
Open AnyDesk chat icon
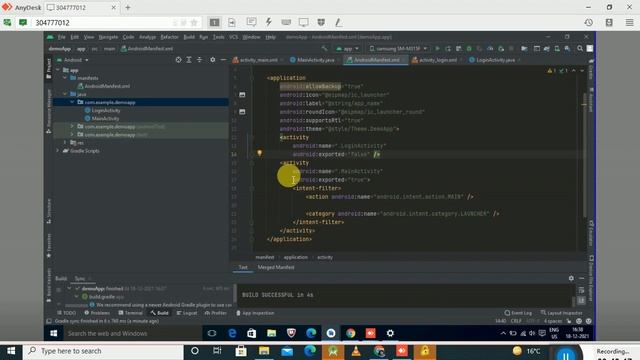pos(251,22)
